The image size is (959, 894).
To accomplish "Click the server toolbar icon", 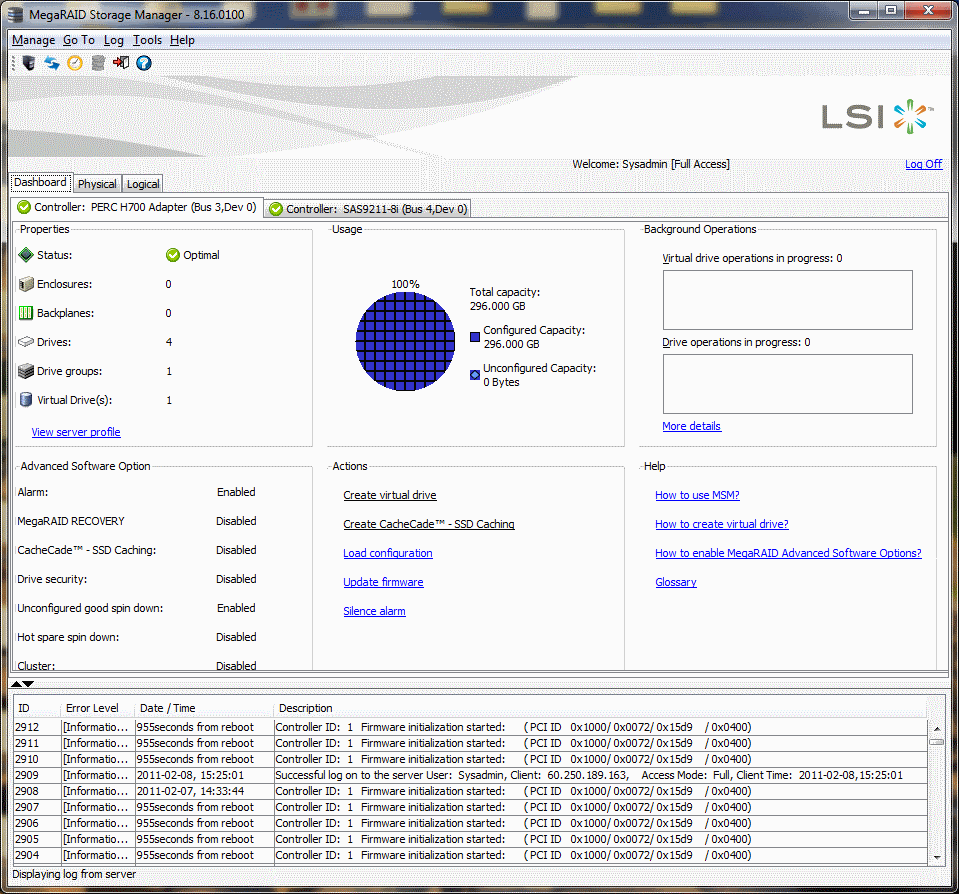I will [28, 63].
